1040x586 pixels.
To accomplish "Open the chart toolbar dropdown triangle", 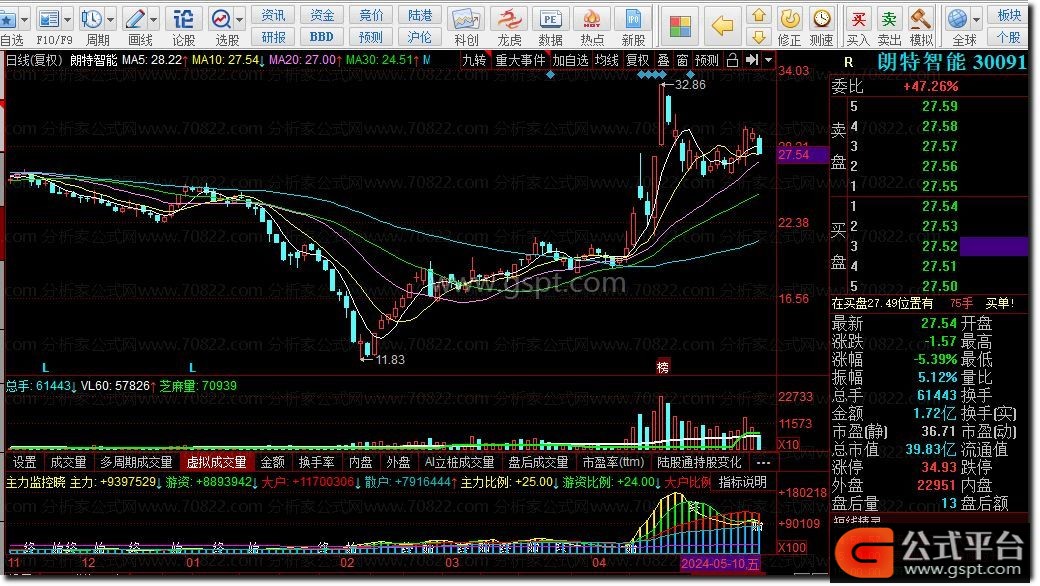I will [768, 60].
